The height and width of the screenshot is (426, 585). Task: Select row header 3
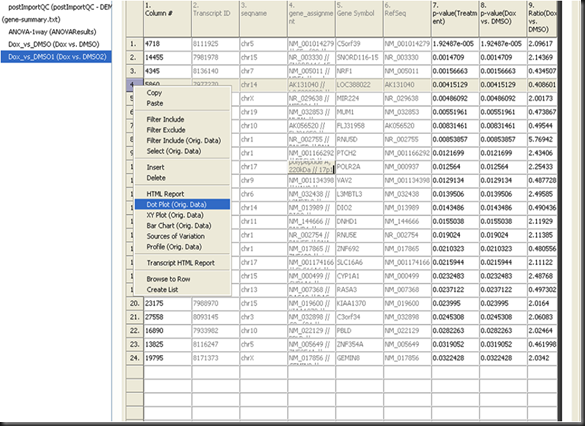pos(134,71)
